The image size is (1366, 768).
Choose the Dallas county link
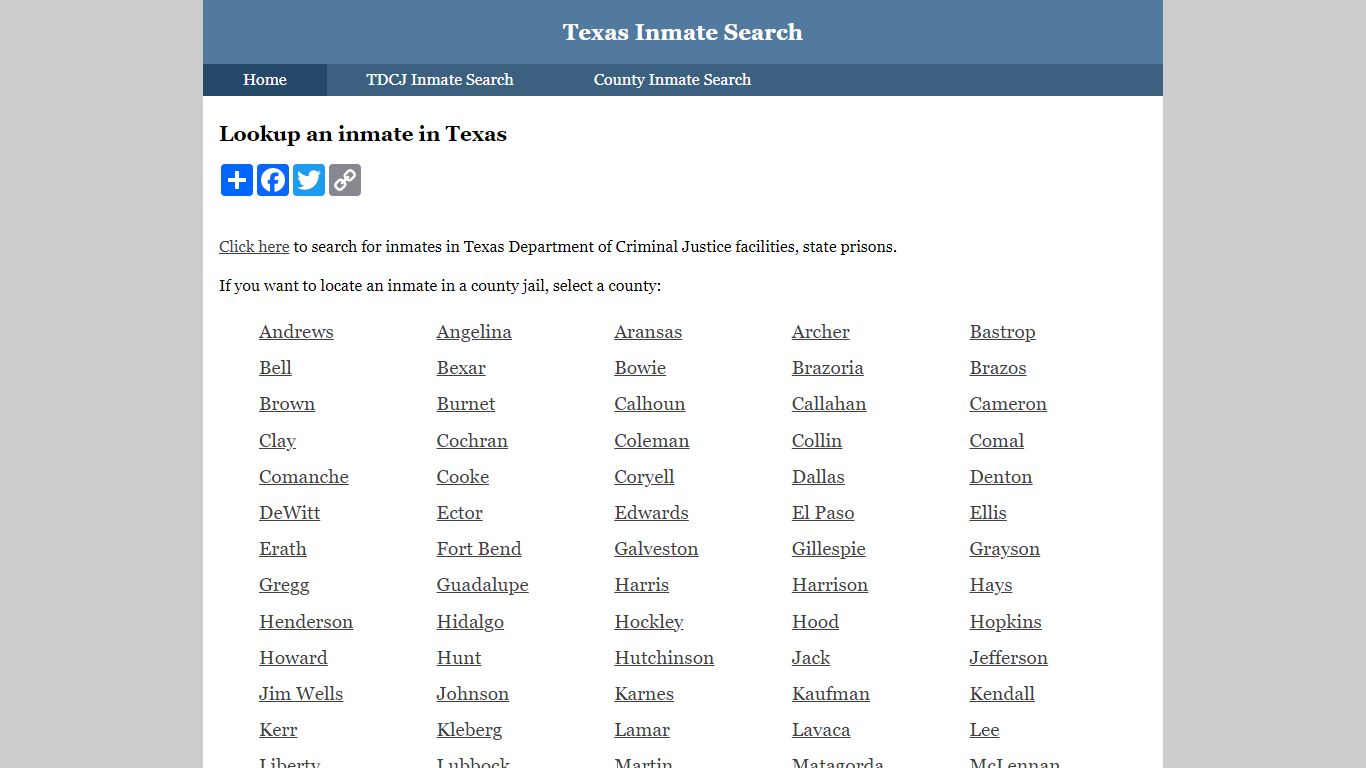(818, 477)
